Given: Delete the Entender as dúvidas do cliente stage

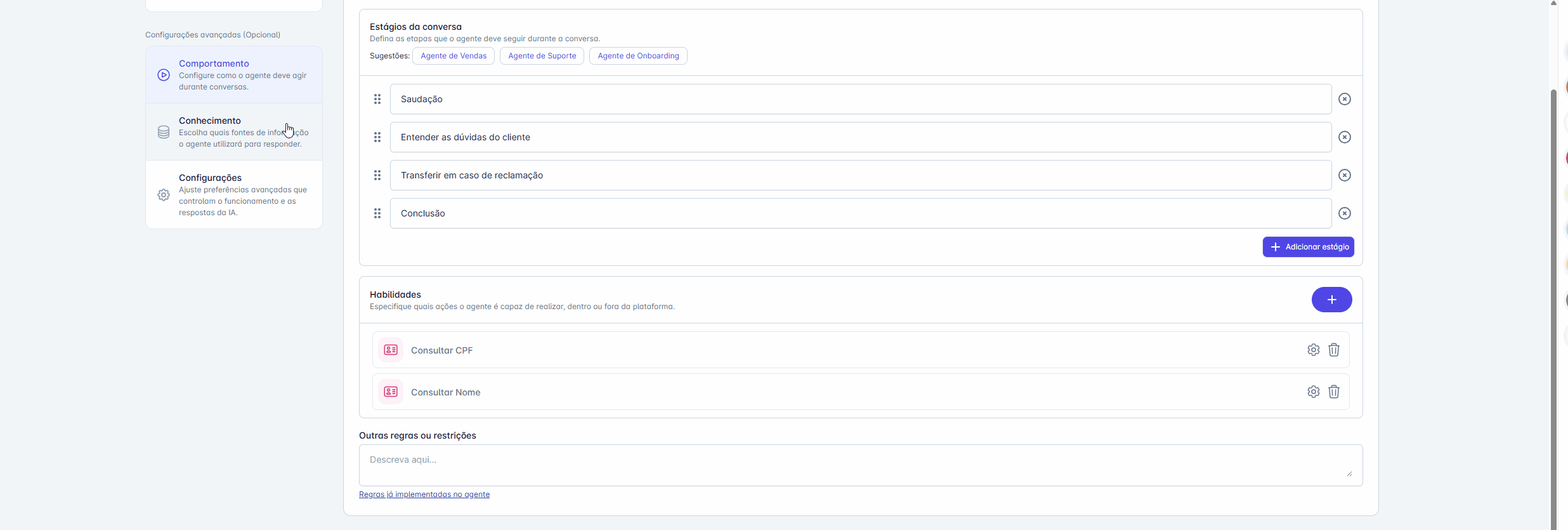Looking at the screenshot, I should click(1344, 137).
